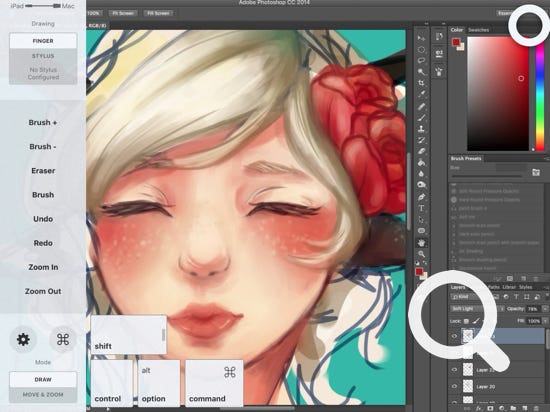Choose FINGER drawing input
The height and width of the screenshot is (412, 550).
[x=43, y=41]
